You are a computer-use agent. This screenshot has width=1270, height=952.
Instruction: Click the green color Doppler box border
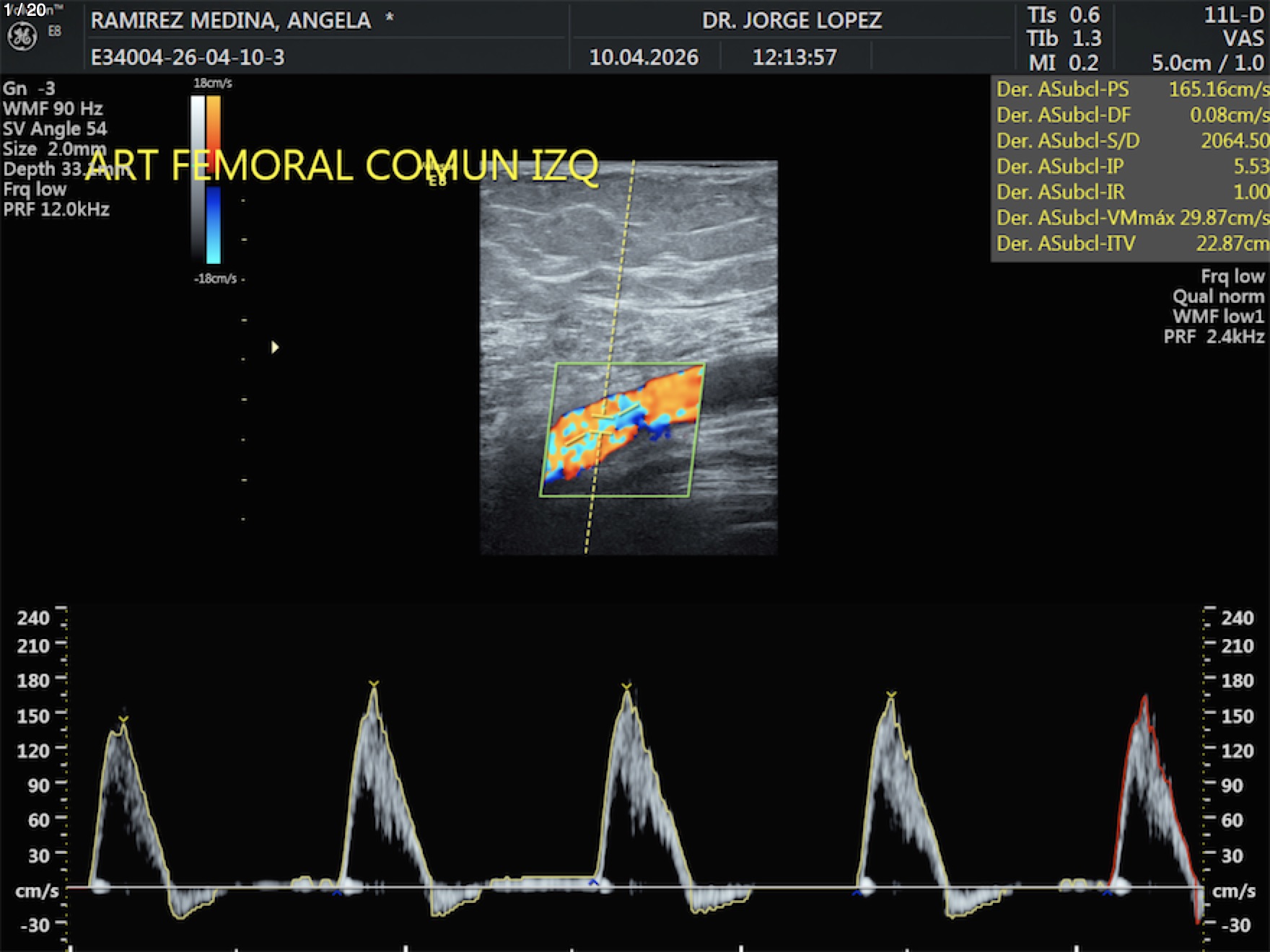628,364
